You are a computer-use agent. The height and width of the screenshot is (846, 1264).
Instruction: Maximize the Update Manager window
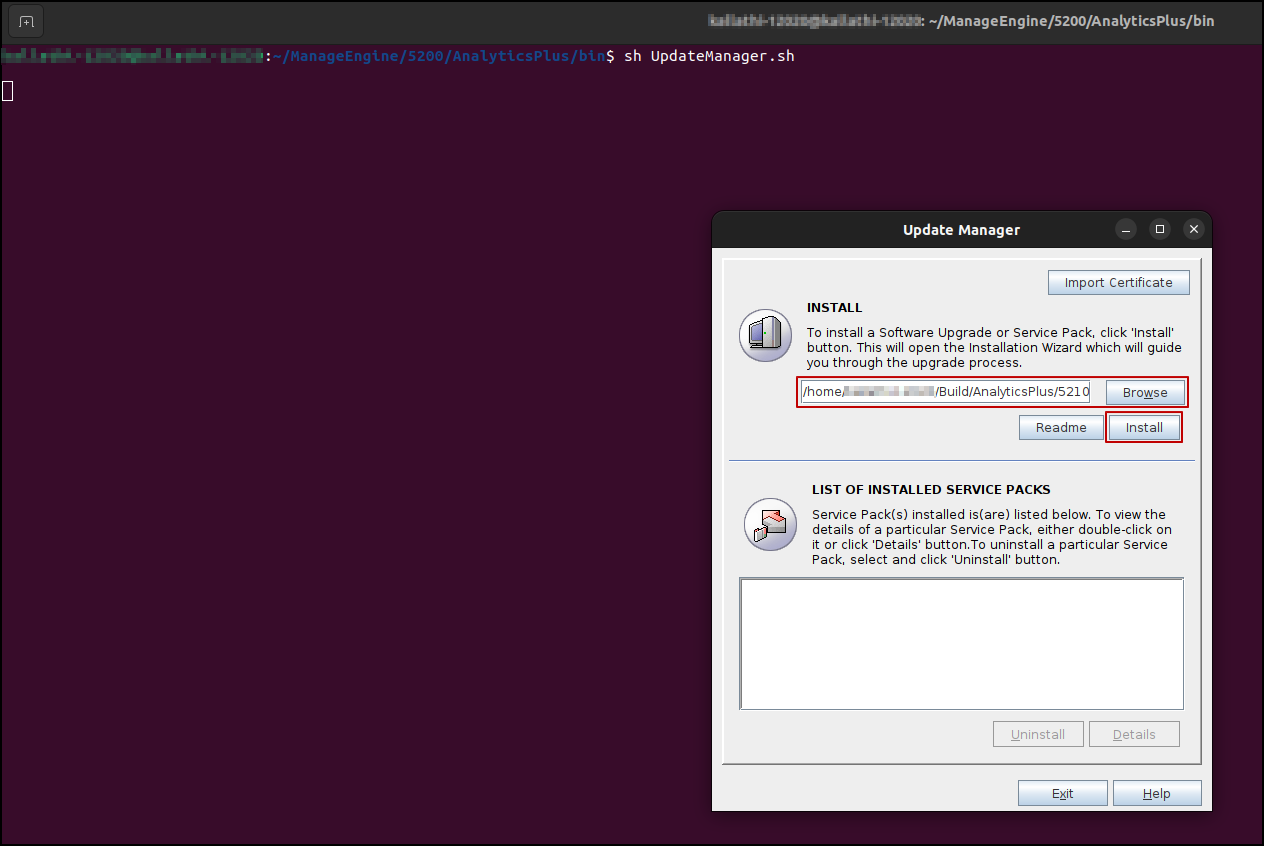1160,229
